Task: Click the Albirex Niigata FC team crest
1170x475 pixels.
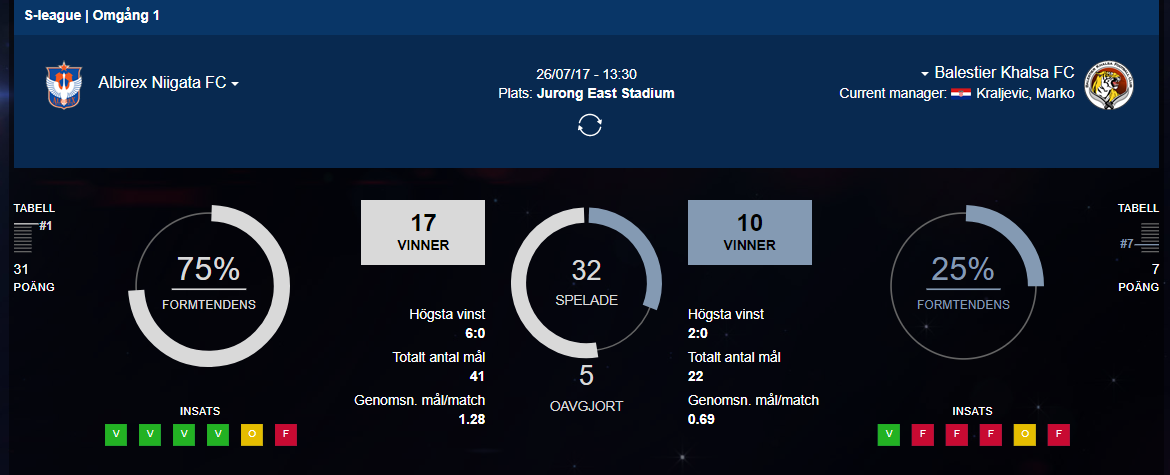Action: [63, 85]
